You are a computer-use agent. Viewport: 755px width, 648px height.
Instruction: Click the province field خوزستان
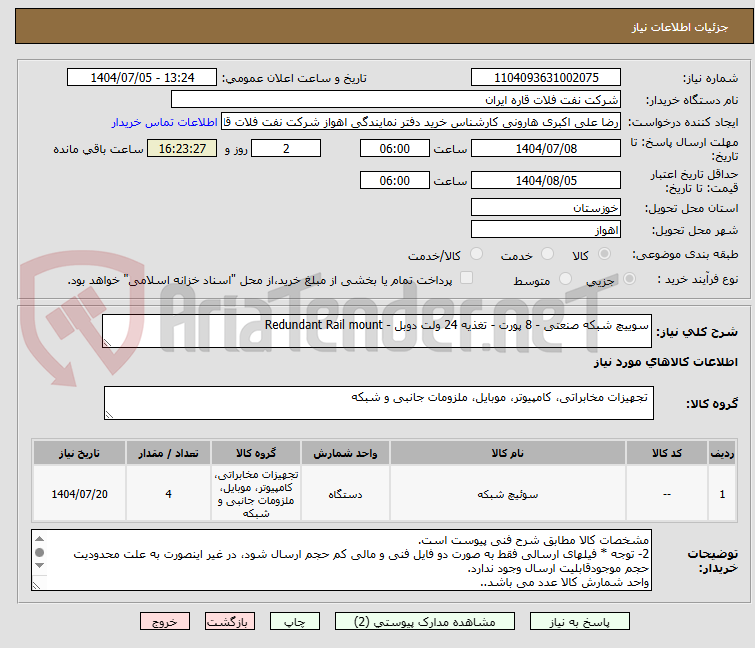[x=546, y=207]
